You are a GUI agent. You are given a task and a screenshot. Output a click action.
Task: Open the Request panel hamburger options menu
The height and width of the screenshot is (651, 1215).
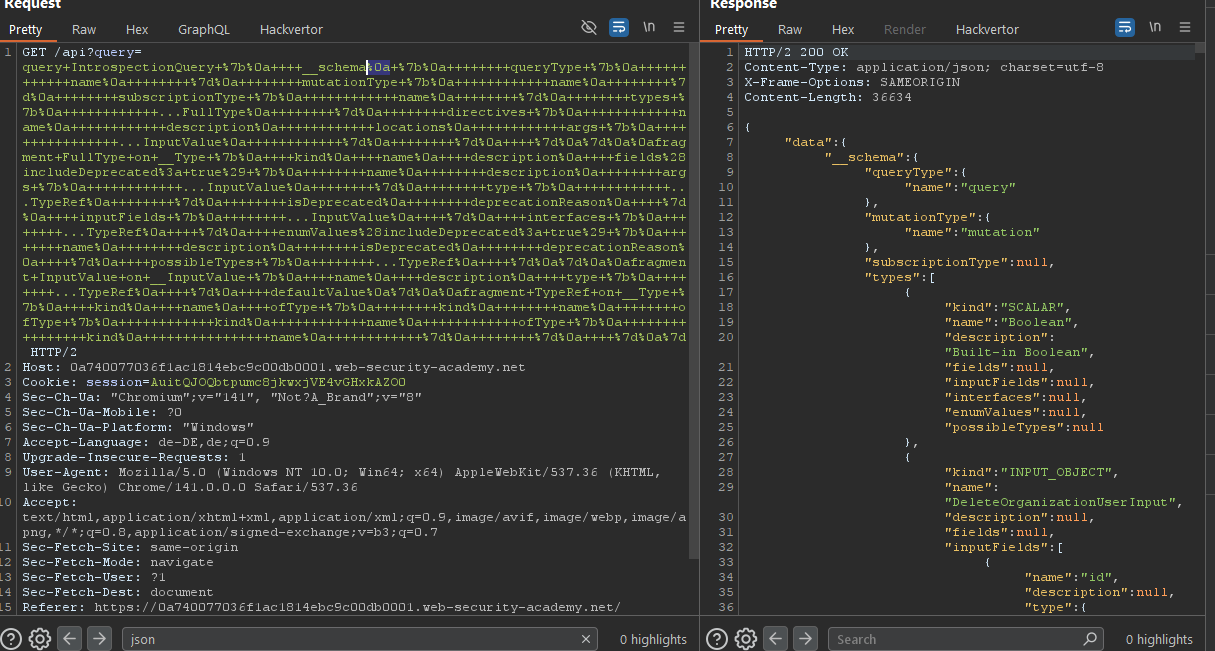point(680,27)
